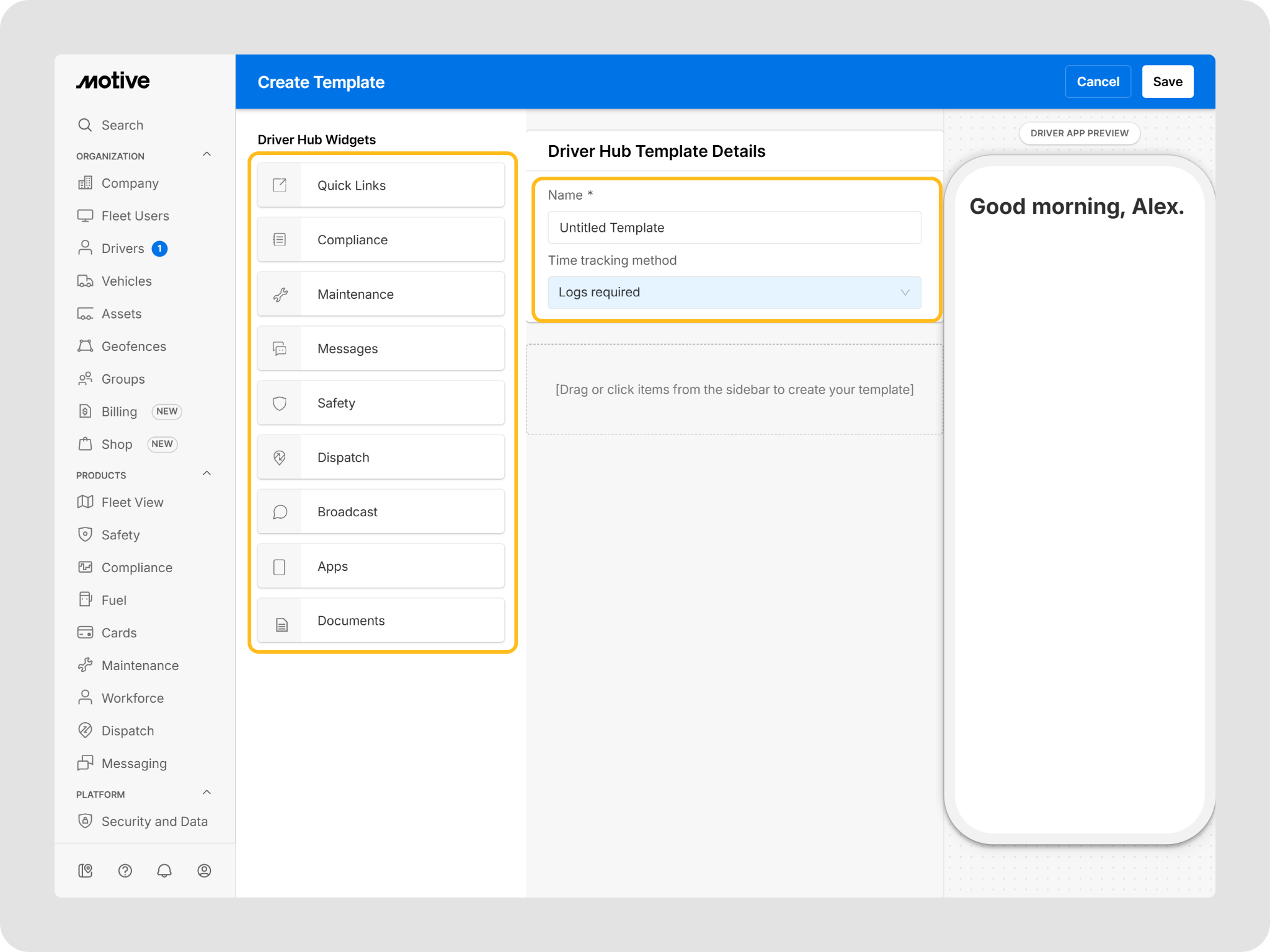
Task: Open the notifications bell icon
Action: [164, 871]
